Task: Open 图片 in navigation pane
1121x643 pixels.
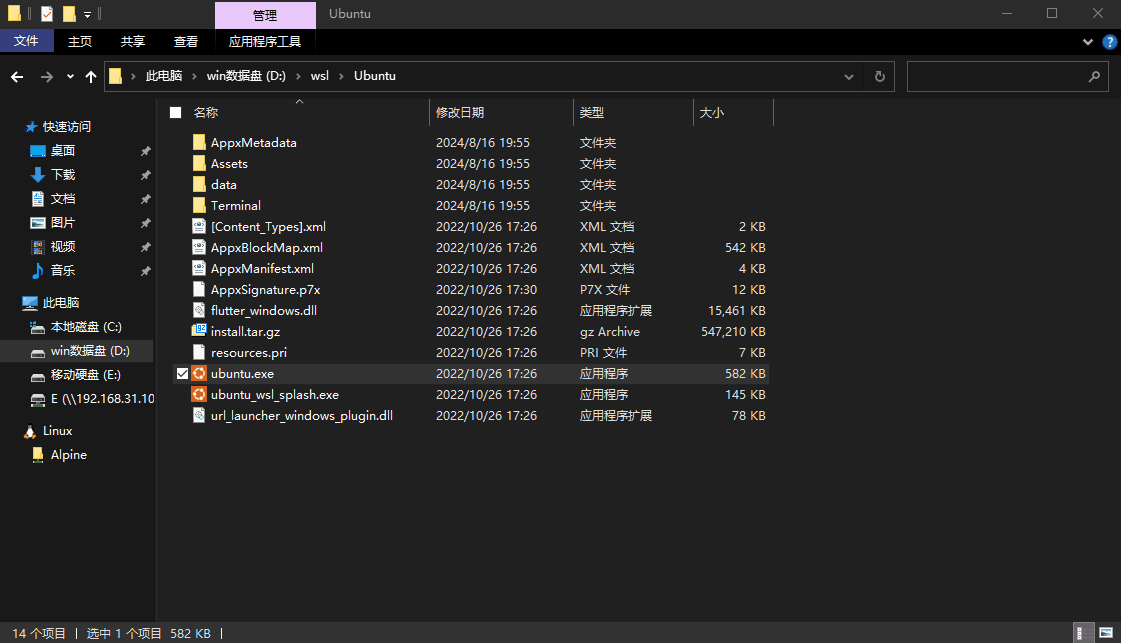Action: pyautogui.click(x=62, y=222)
